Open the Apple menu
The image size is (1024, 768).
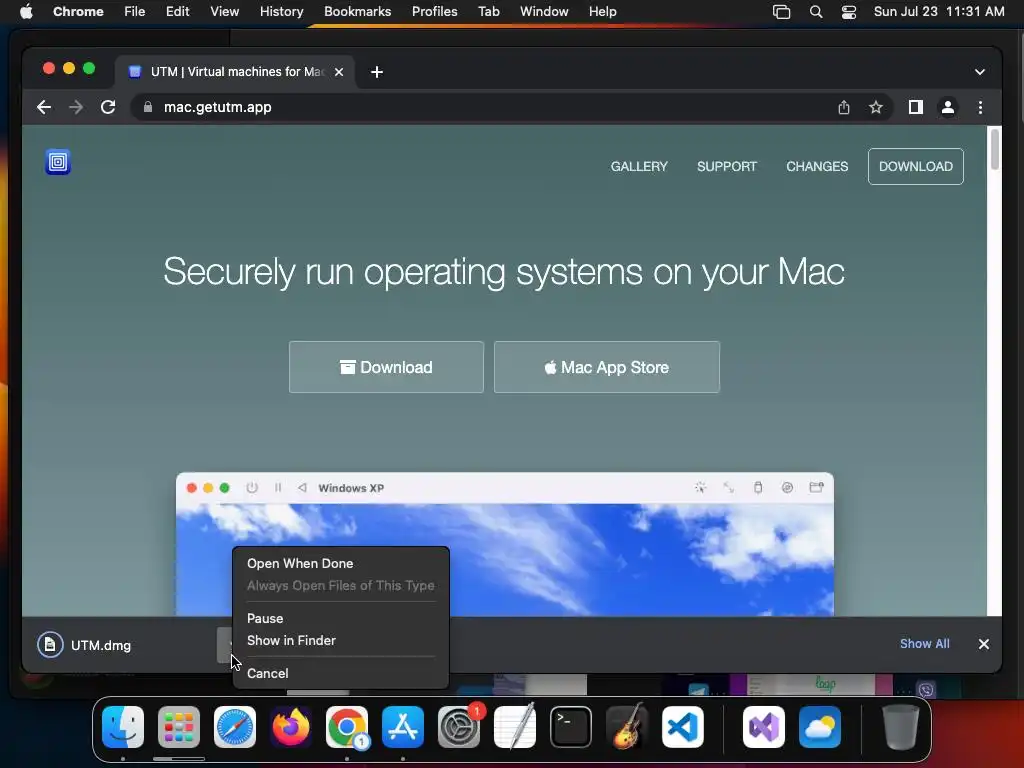26,12
